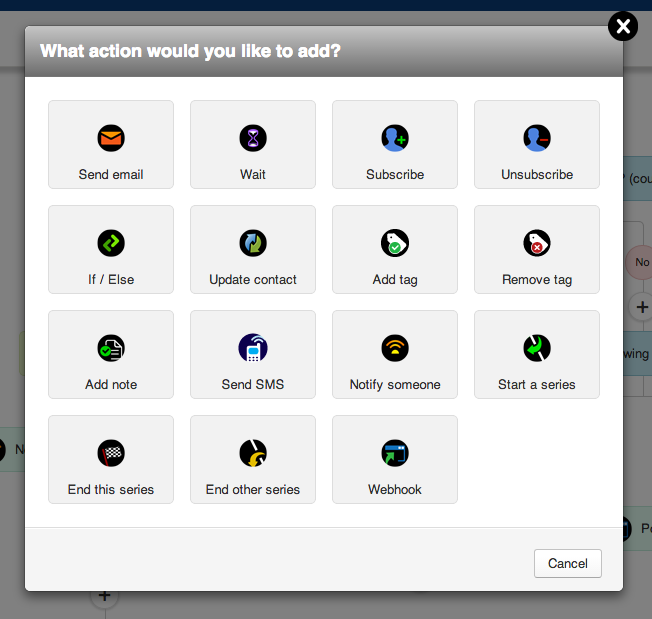This screenshot has width=652, height=619.
Task: Pick the End other series action
Action: (253, 459)
